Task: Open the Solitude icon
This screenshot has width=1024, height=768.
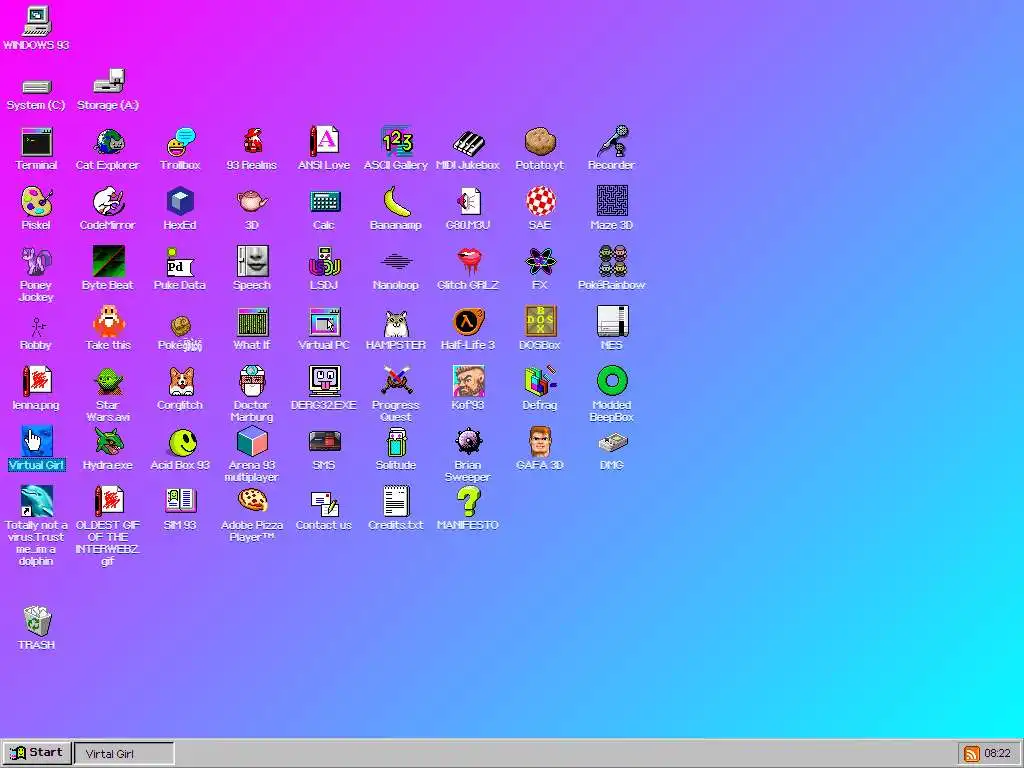Action: pyautogui.click(x=396, y=443)
